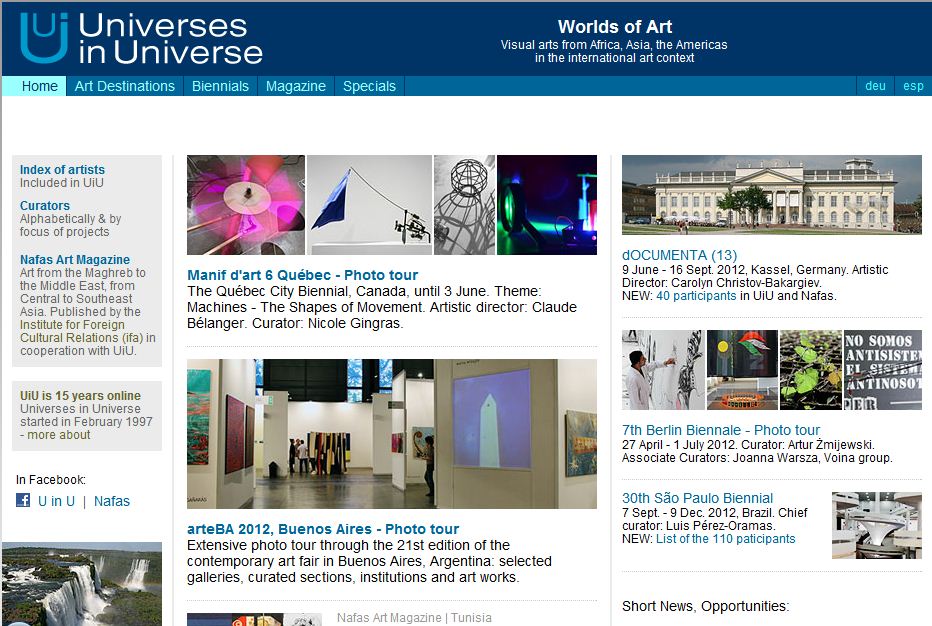Click the Facebook icon

[x=23, y=500]
